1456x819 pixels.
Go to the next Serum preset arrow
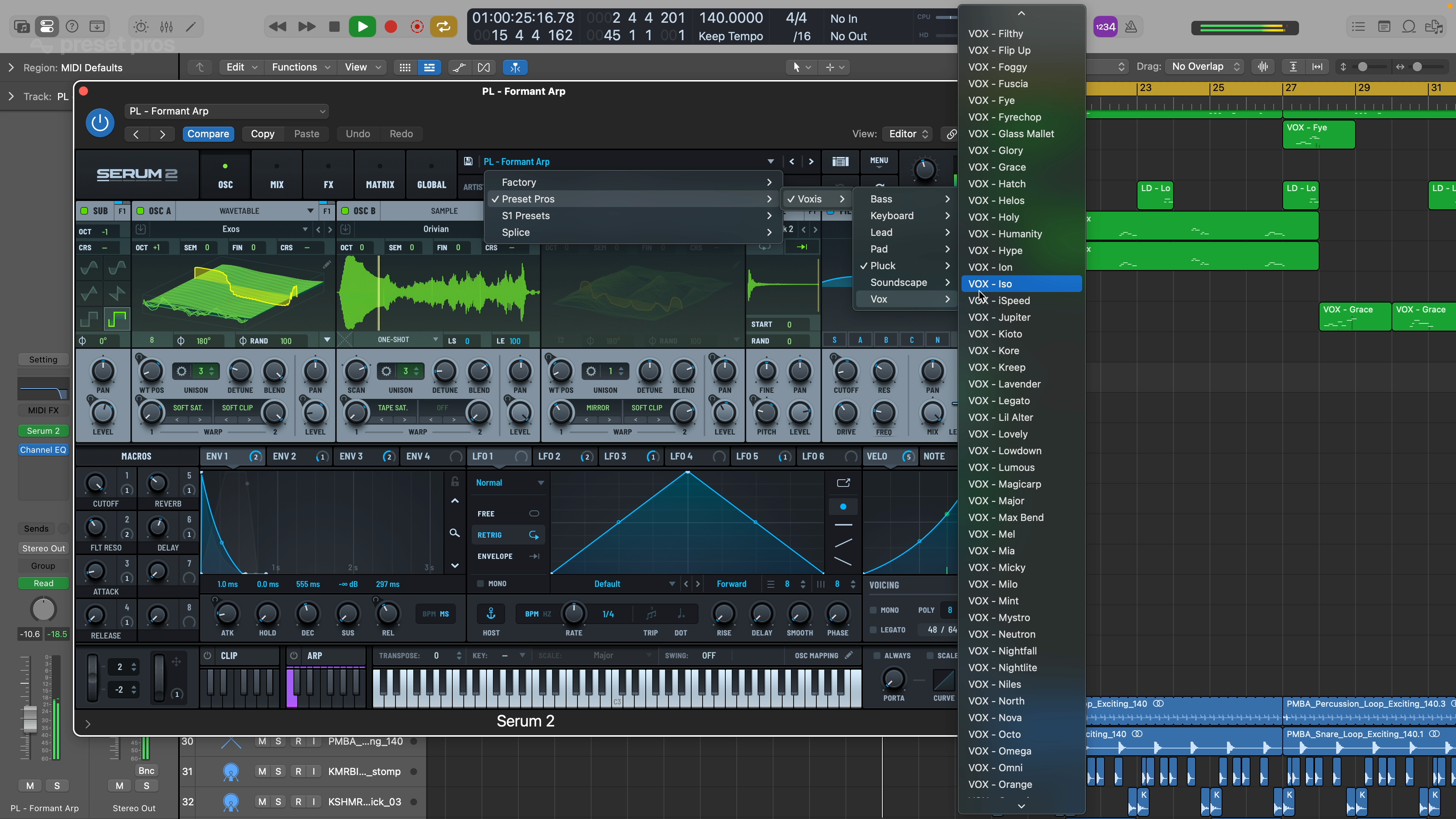tap(811, 162)
